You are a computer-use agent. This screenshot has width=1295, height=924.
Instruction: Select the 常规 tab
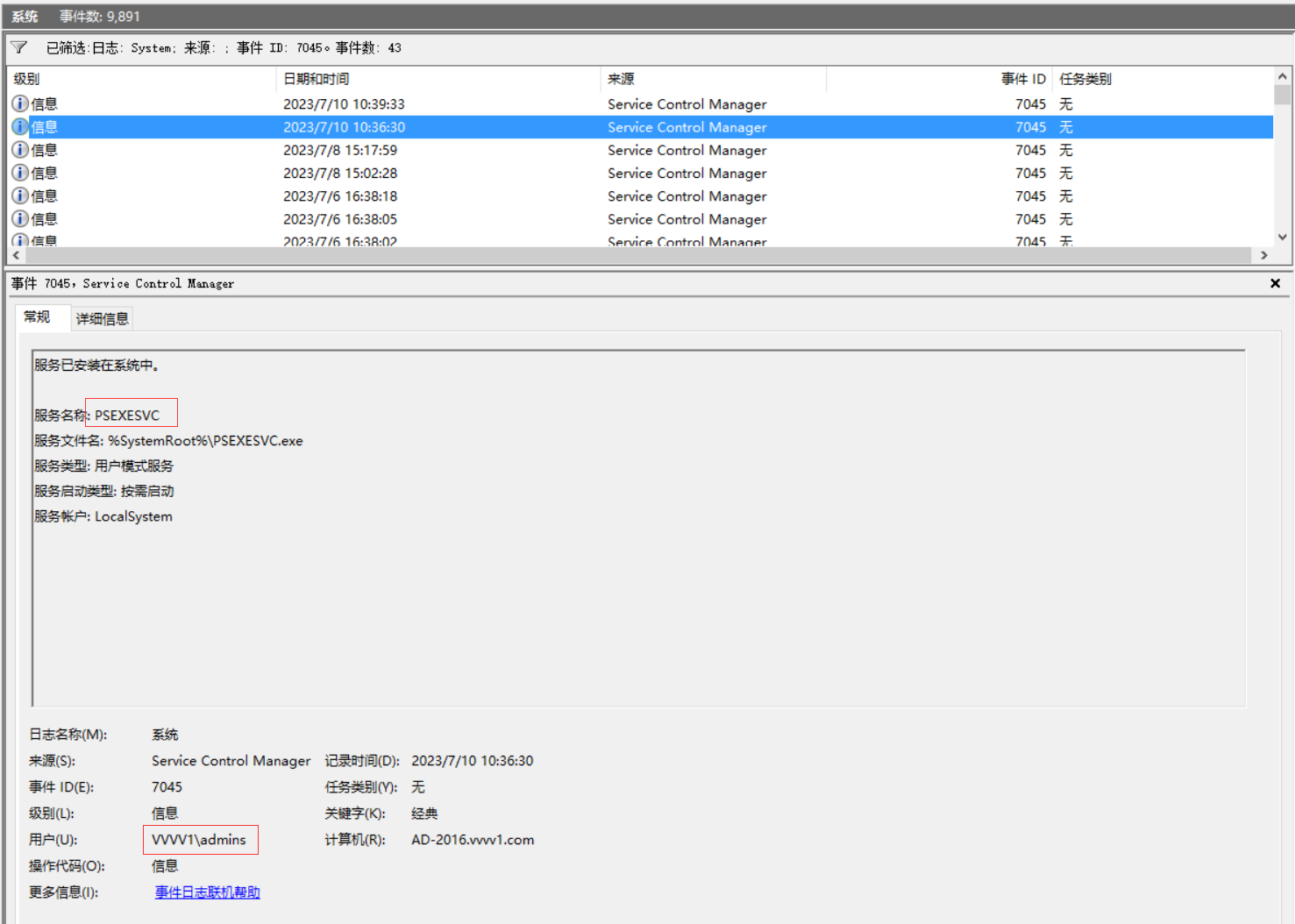click(41, 317)
